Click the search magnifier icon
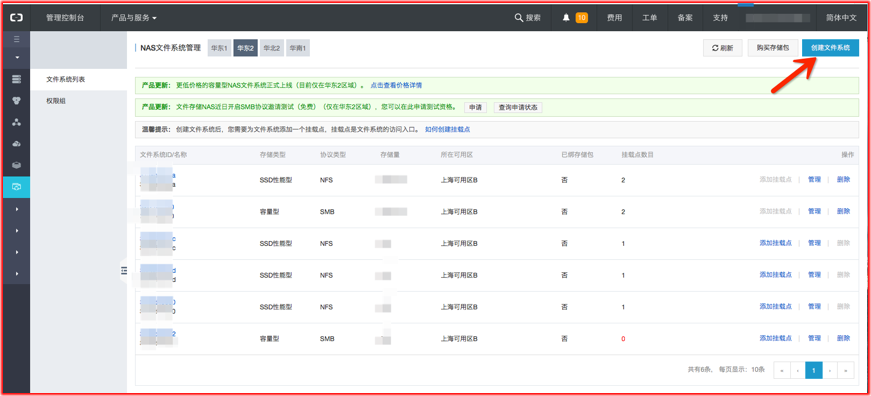 [518, 18]
